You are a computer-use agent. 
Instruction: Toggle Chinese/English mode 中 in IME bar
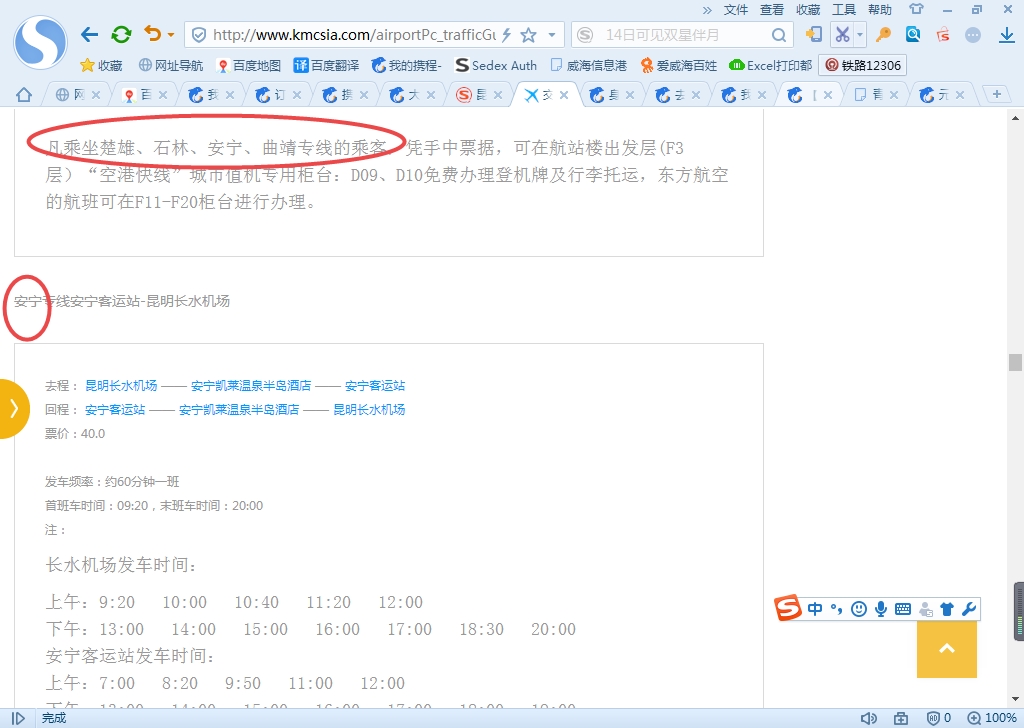coord(815,609)
